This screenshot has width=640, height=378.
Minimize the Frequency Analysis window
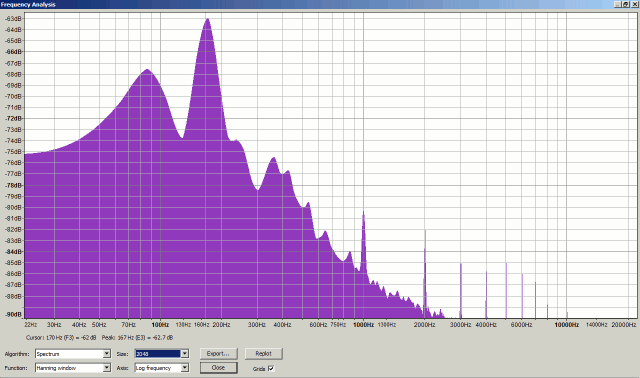618,4
